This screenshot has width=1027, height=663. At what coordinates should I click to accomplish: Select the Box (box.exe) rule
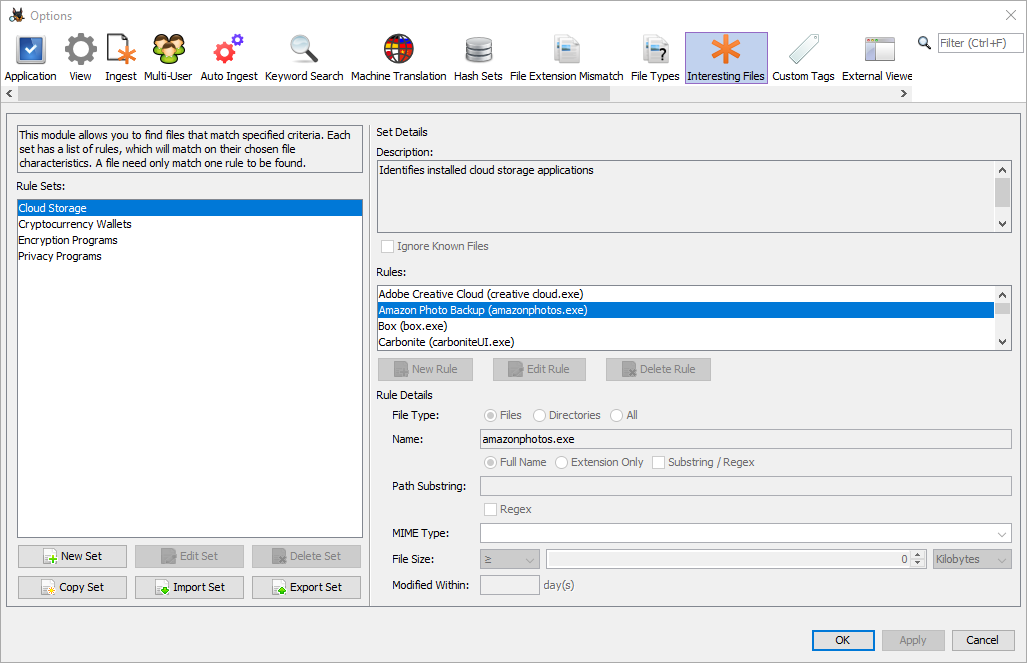coord(412,326)
